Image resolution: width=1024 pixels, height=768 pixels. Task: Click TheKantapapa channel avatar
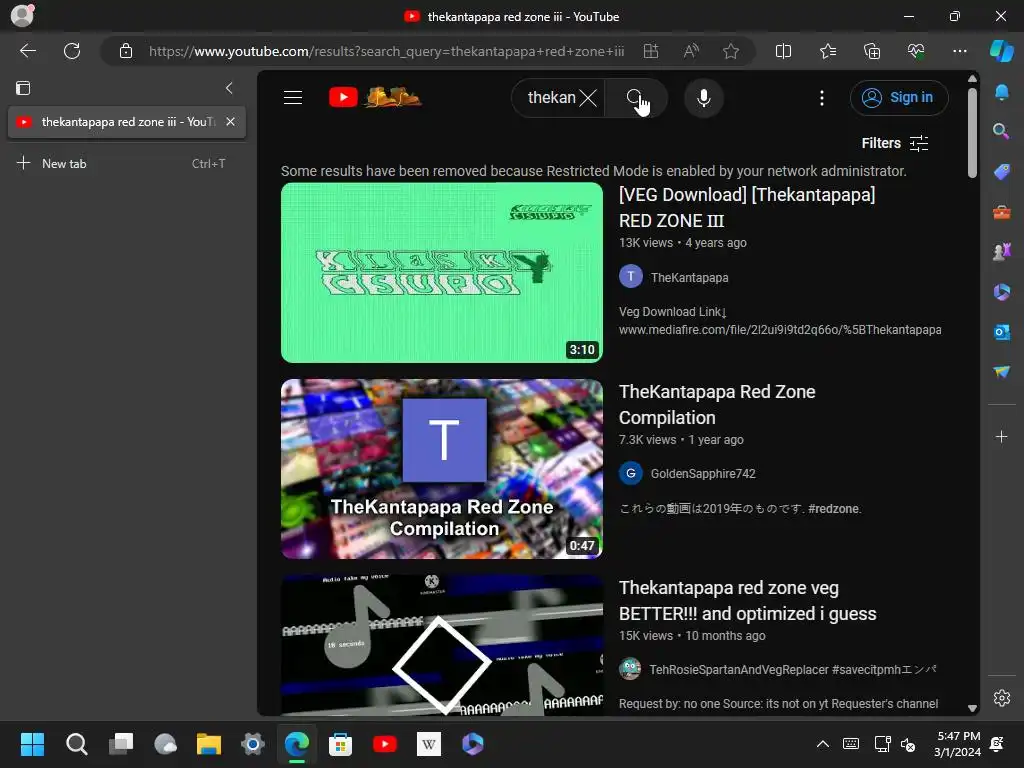pyautogui.click(x=631, y=277)
